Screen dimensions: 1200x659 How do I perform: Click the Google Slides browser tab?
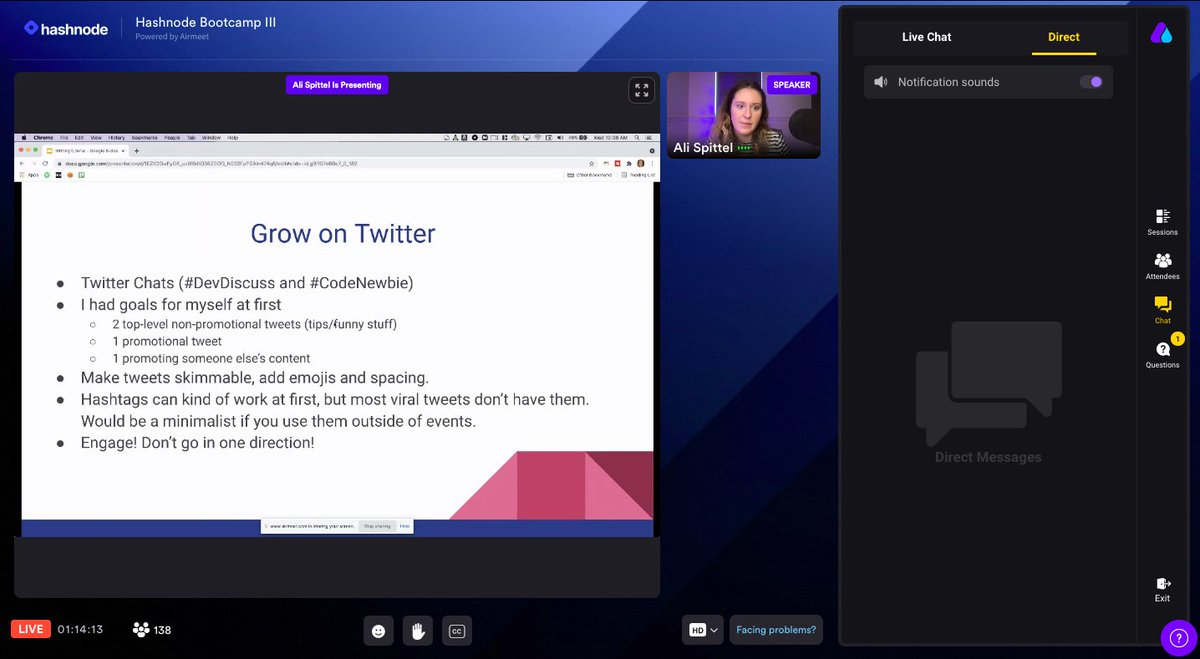coord(85,150)
